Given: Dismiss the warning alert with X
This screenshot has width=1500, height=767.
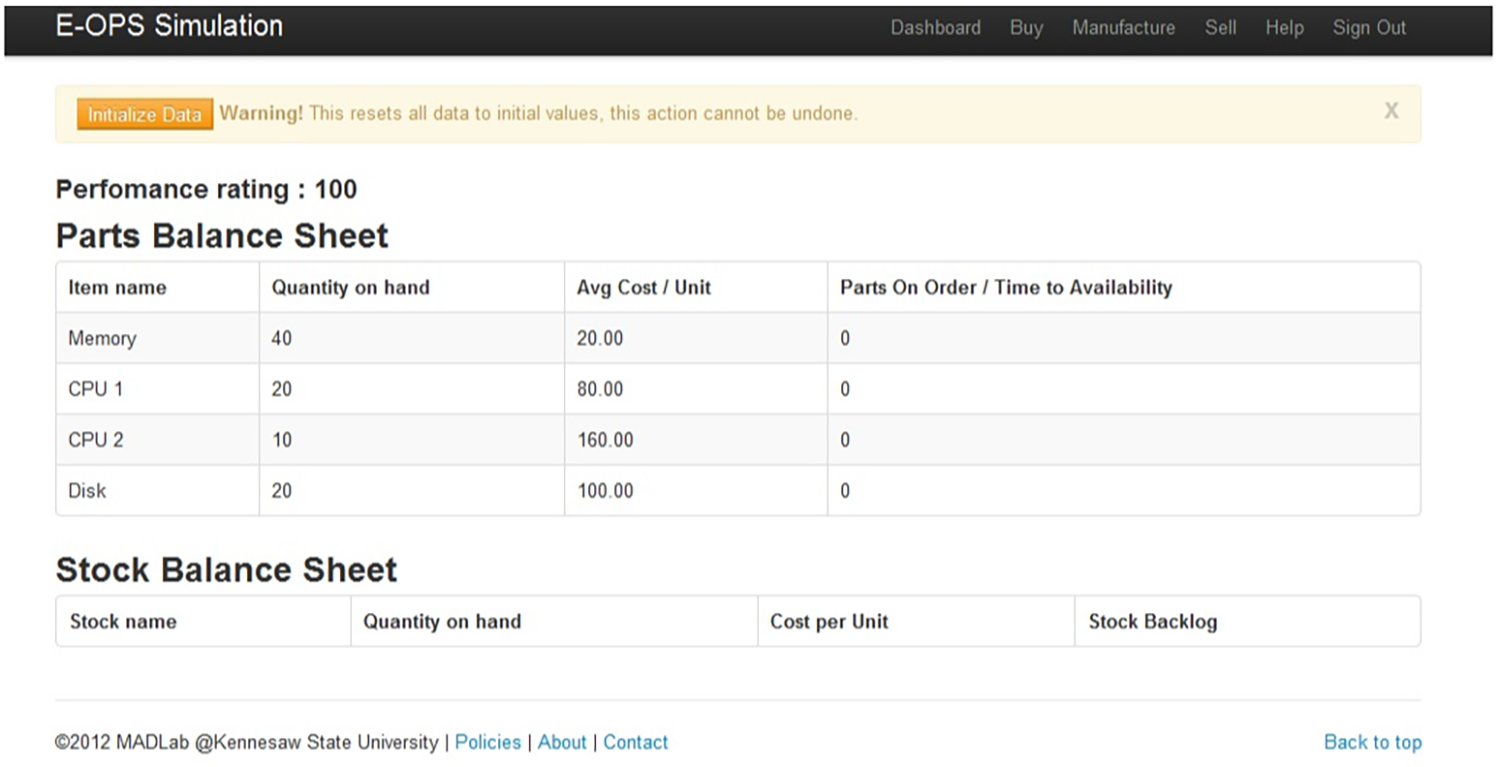Looking at the screenshot, I should coord(1391,111).
